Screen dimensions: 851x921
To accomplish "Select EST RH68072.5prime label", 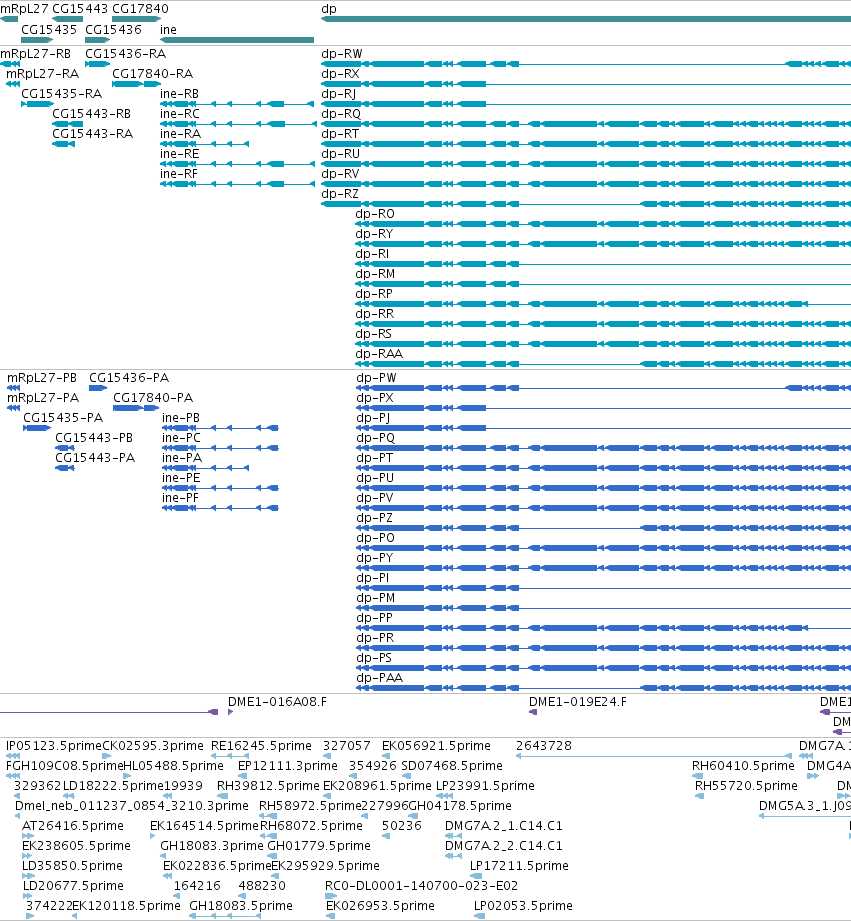I will [x=311, y=826].
